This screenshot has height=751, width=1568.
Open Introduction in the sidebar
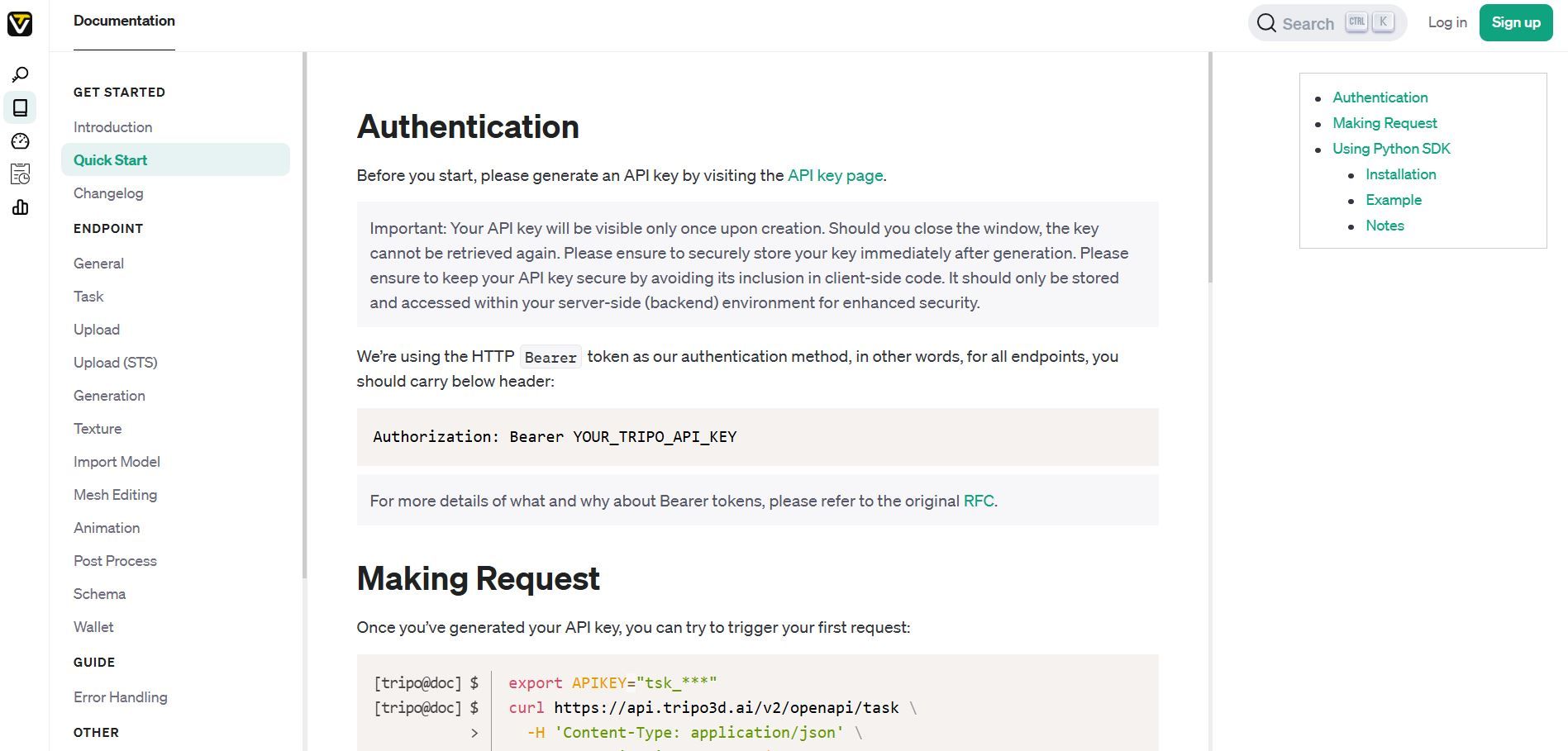(x=112, y=127)
